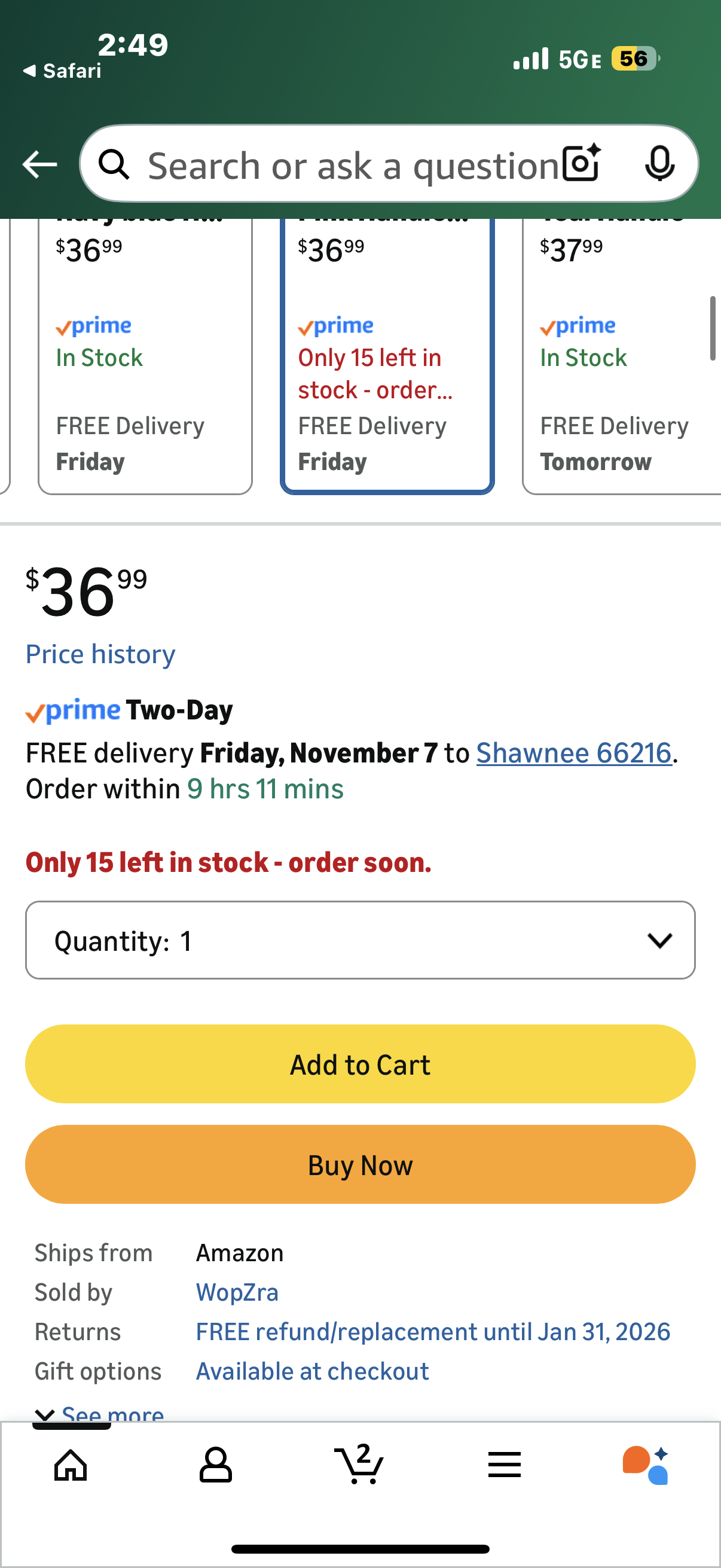Select the $36.99 In Stock variant card
Viewport: 721px width, 1568px height.
coord(145,356)
